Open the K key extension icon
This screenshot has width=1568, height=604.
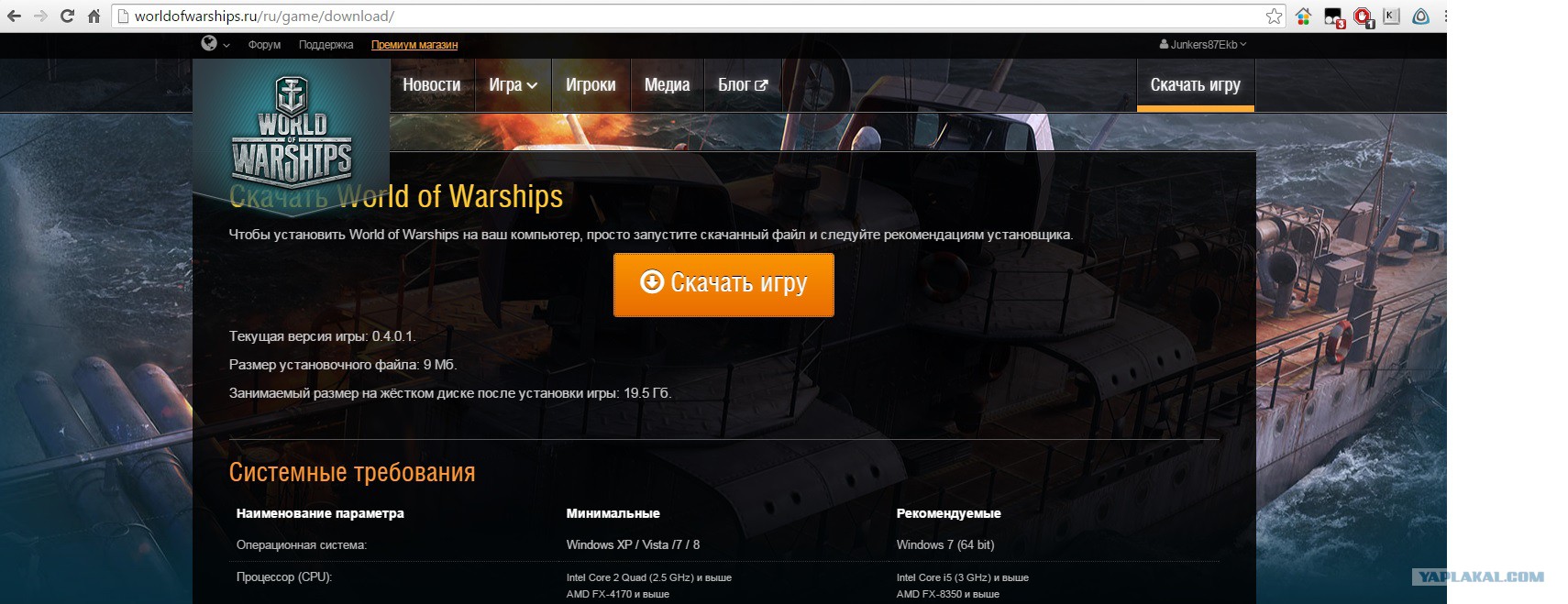[x=1392, y=16]
